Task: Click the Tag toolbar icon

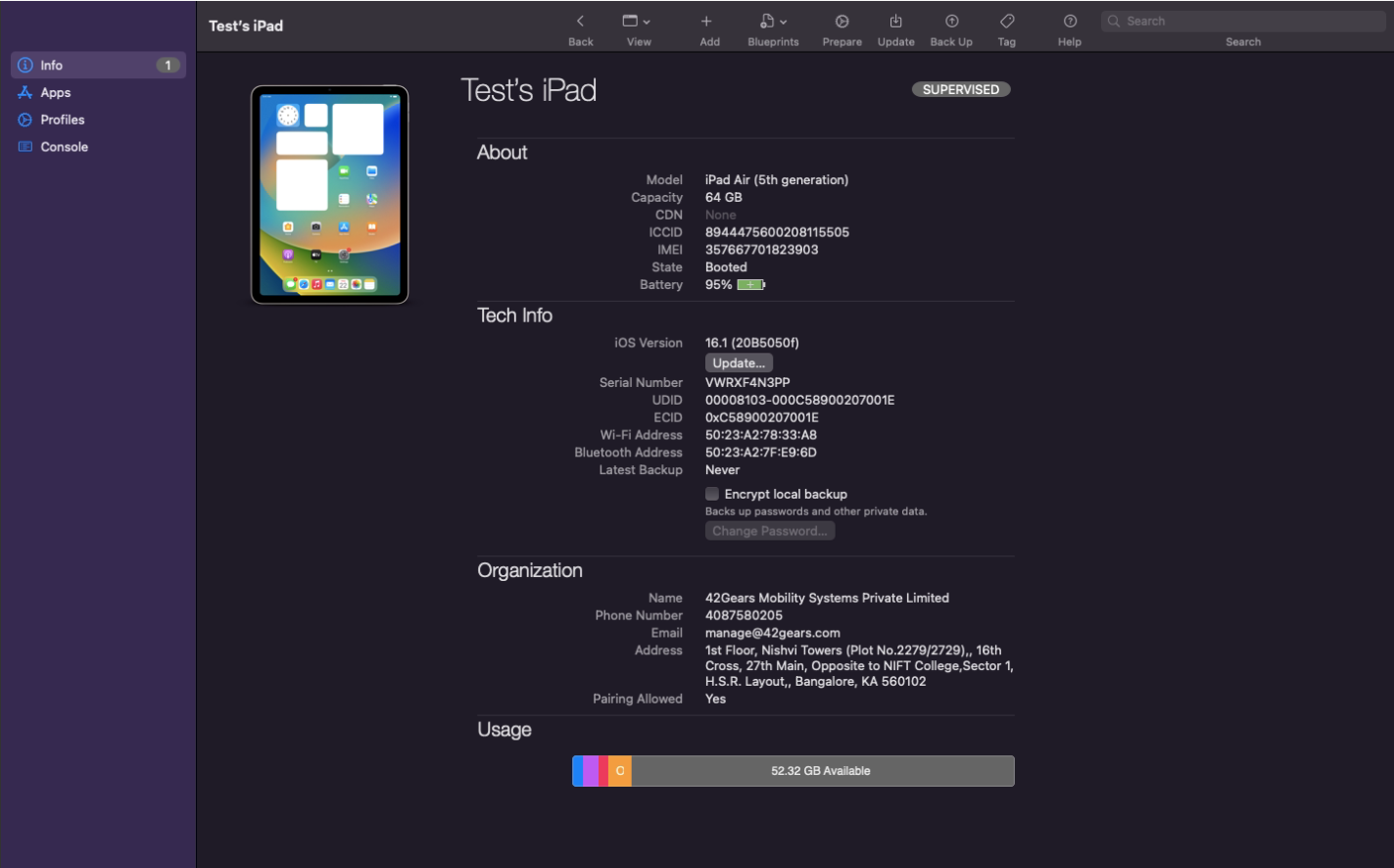Action: (x=1007, y=22)
